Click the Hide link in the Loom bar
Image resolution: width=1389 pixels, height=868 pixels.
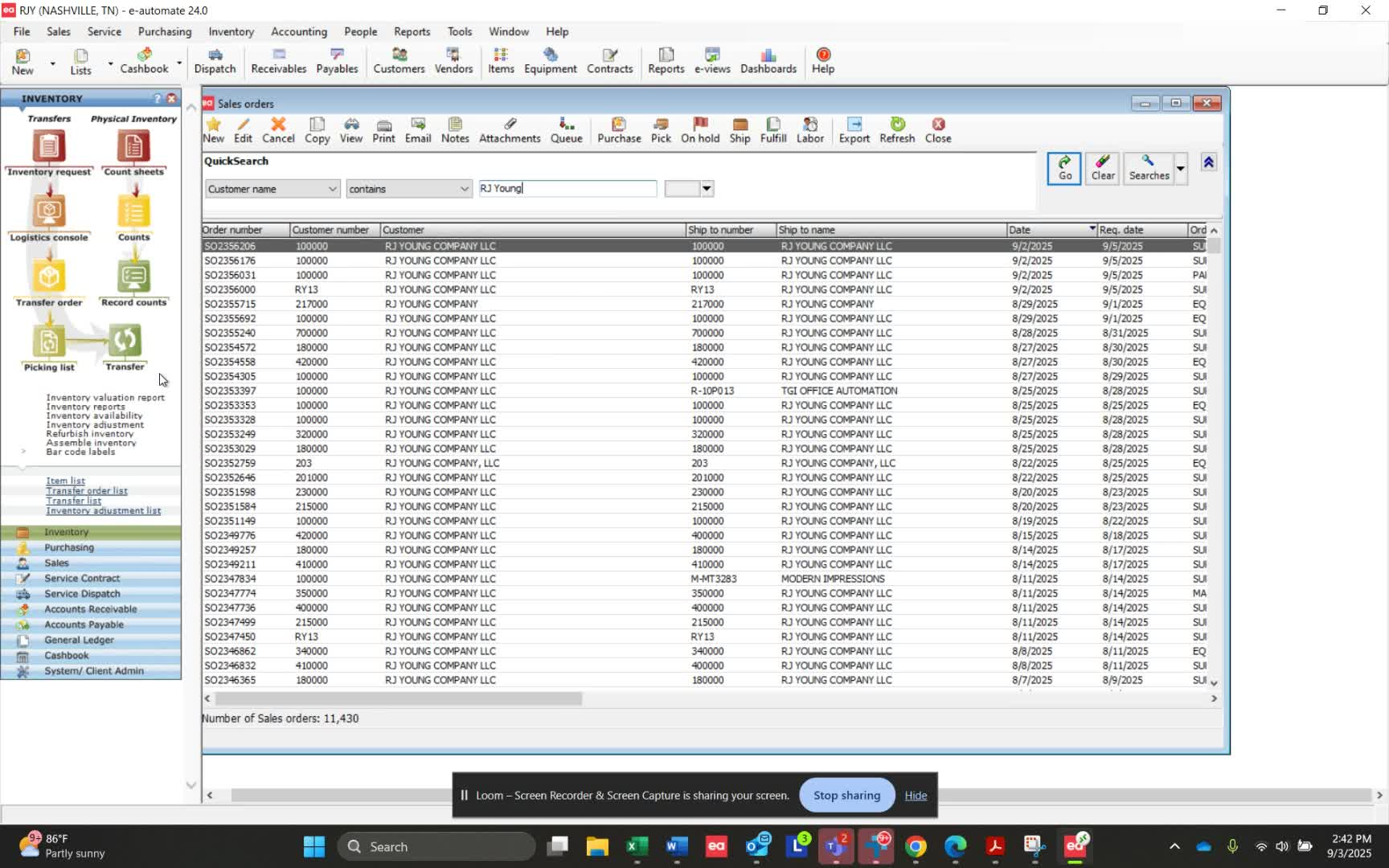(x=916, y=795)
